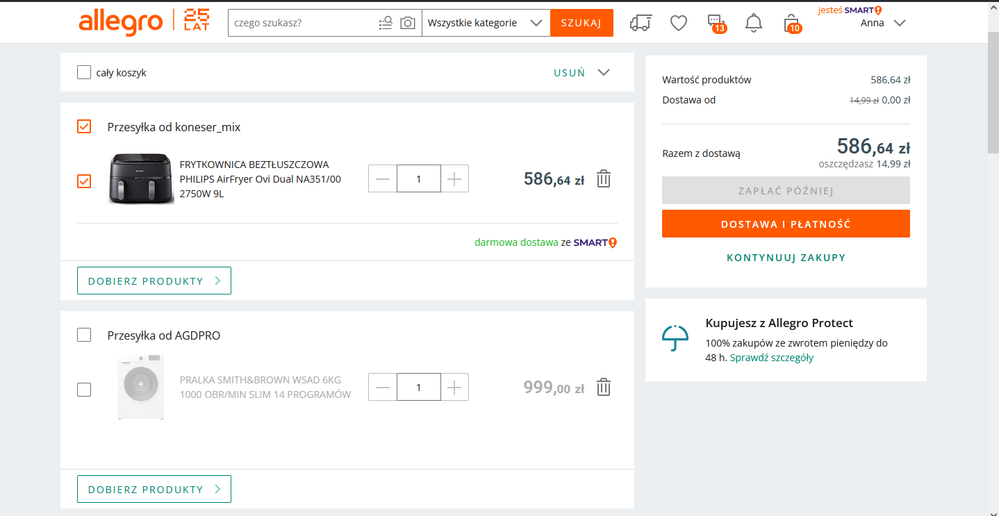Click the washer quantity field
Image resolution: width=999 pixels, height=516 pixels.
click(x=419, y=387)
